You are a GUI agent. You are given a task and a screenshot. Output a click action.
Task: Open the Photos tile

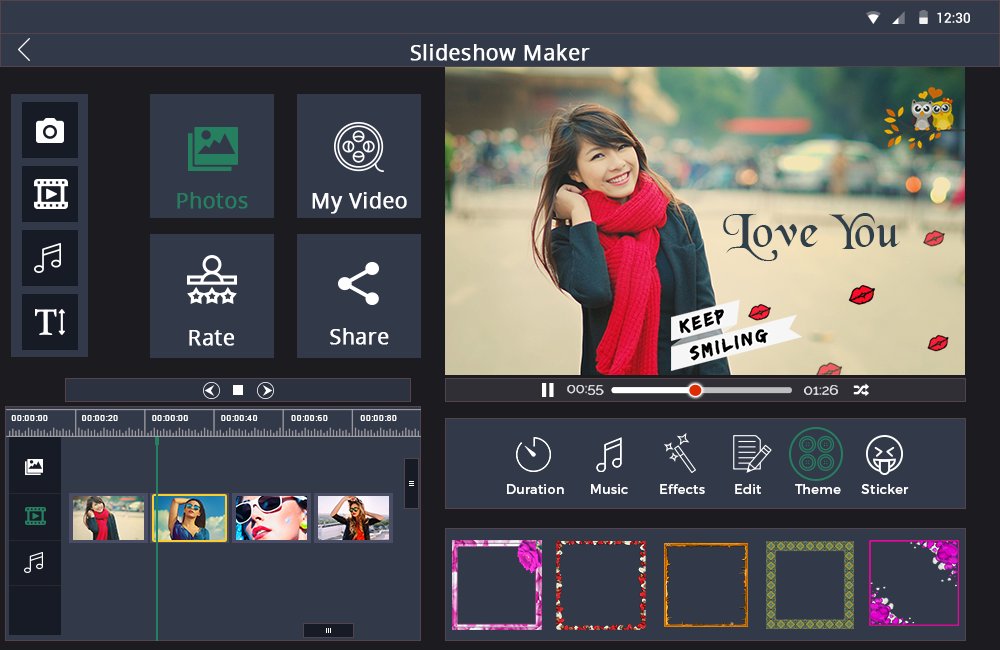(x=212, y=156)
